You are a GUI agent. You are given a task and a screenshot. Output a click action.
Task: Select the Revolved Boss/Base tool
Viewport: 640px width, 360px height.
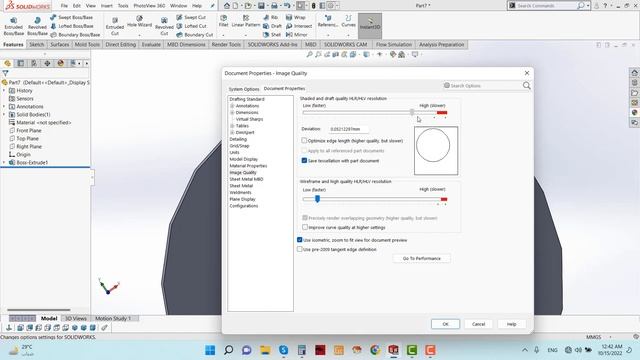(x=37, y=26)
